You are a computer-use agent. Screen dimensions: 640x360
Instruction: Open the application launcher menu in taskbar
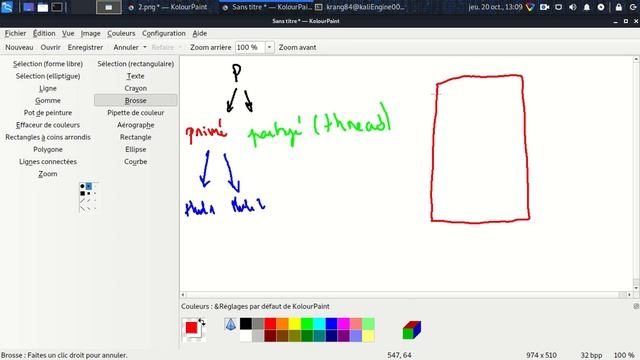[x=7, y=7]
